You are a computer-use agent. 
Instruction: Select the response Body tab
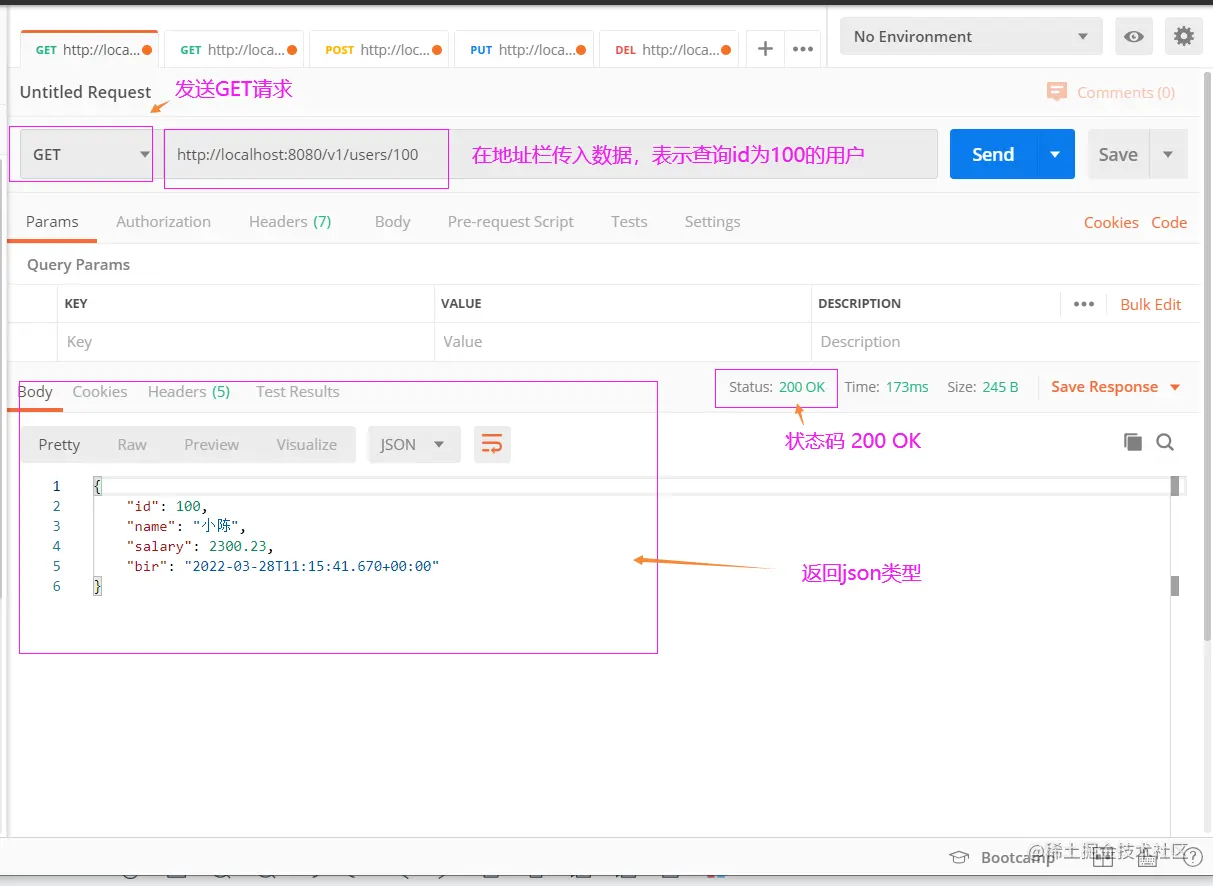pyautogui.click(x=36, y=392)
